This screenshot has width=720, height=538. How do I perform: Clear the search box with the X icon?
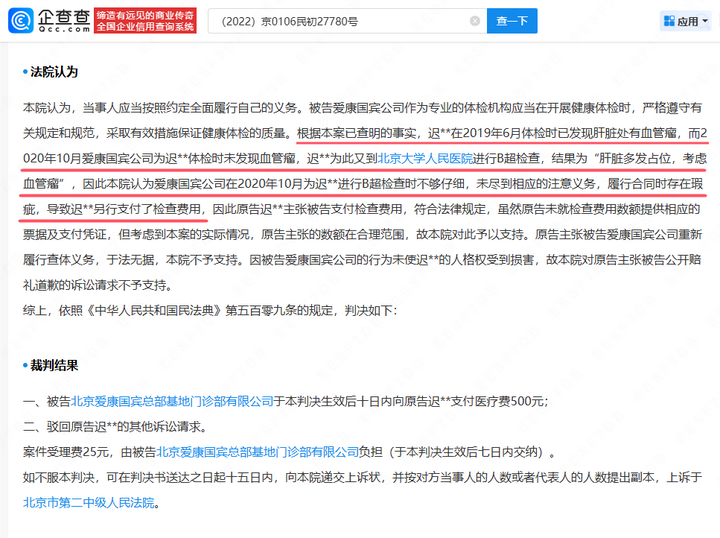point(475,21)
